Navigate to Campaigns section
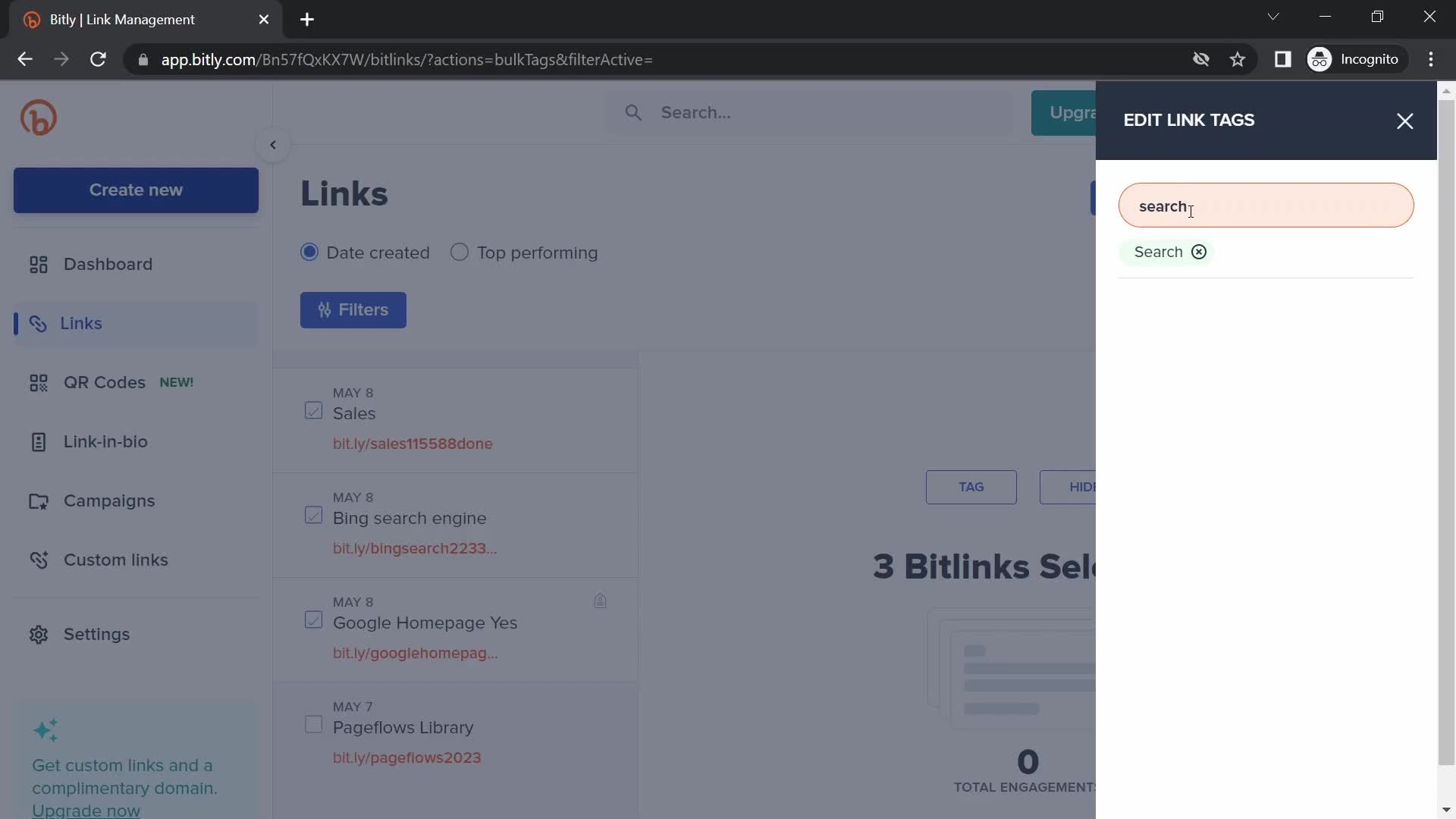Screen dimensions: 1456x819 click(109, 501)
